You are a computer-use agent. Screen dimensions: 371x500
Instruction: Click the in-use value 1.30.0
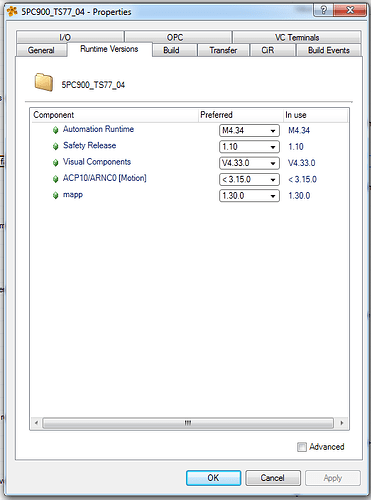(x=299, y=196)
